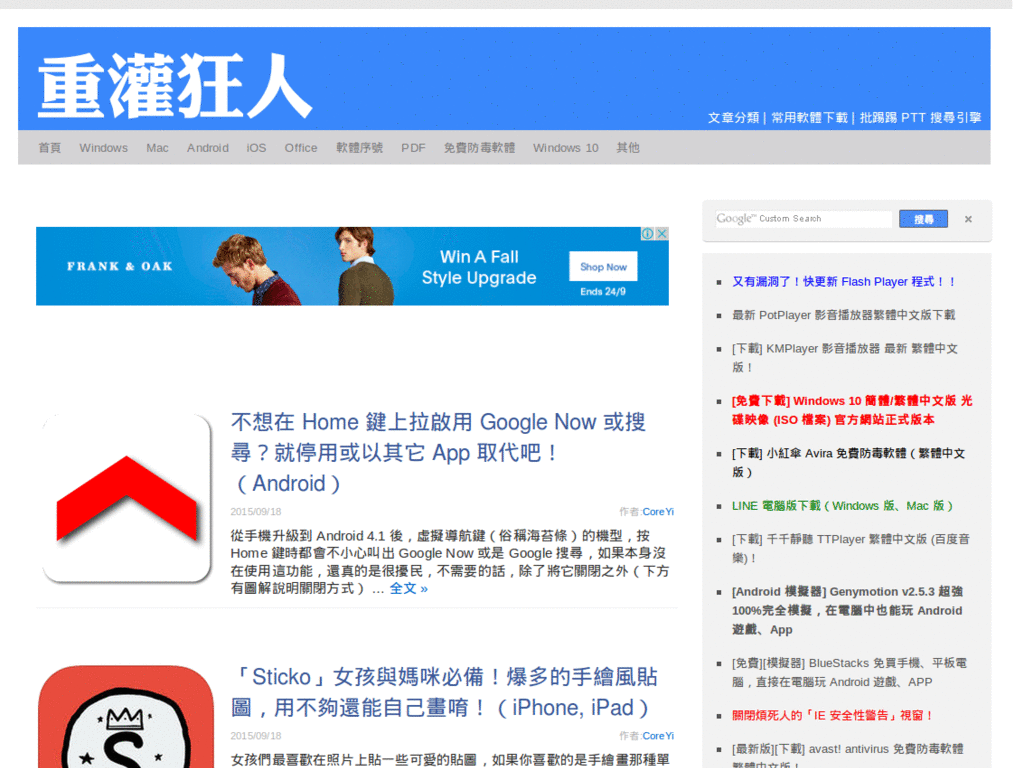Image resolution: width=1024 pixels, height=768 pixels.
Task: Open the Android nav item
Action: tap(208, 148)
